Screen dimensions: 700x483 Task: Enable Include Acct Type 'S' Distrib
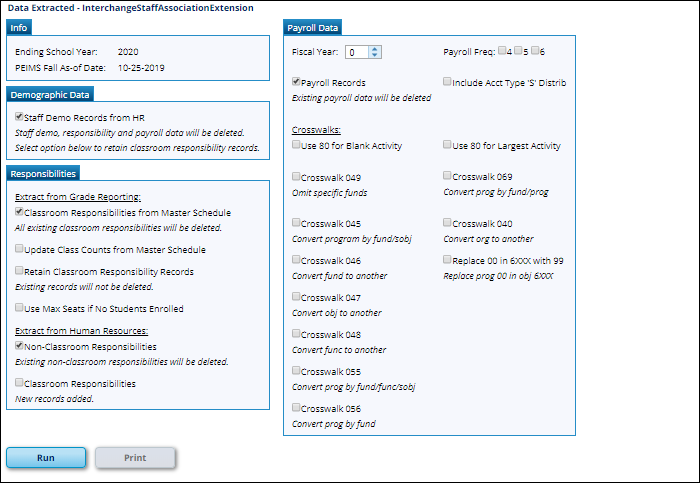coord(448,83)
